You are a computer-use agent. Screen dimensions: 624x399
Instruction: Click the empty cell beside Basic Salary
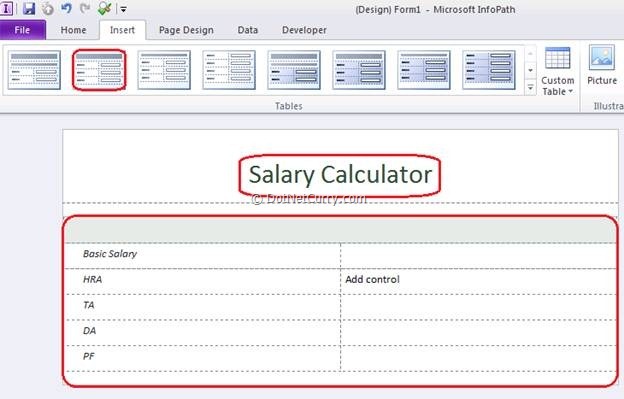[x=478, y=255]
